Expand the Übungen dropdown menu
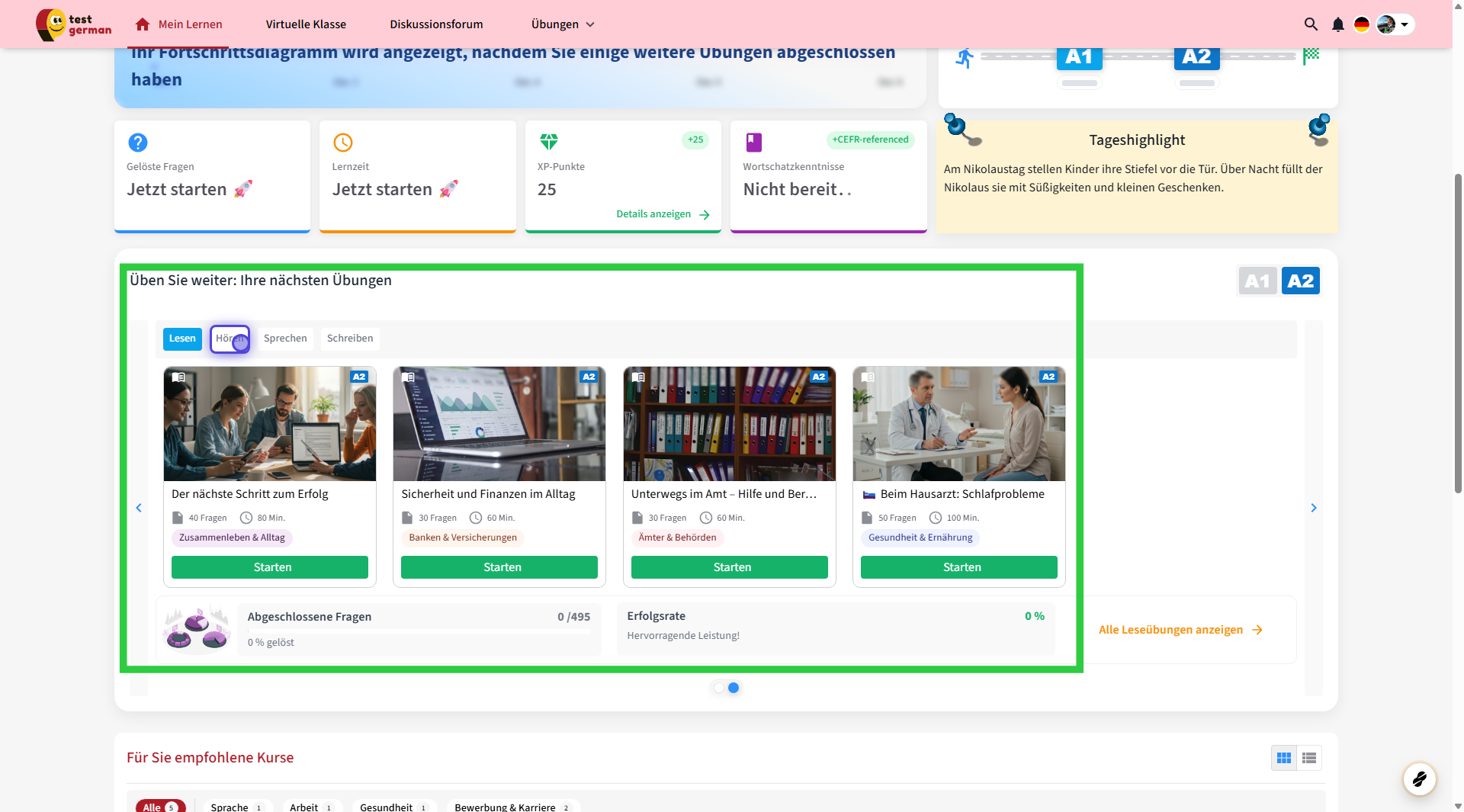This screenshot has height=812, width=1464. [562, 24]
